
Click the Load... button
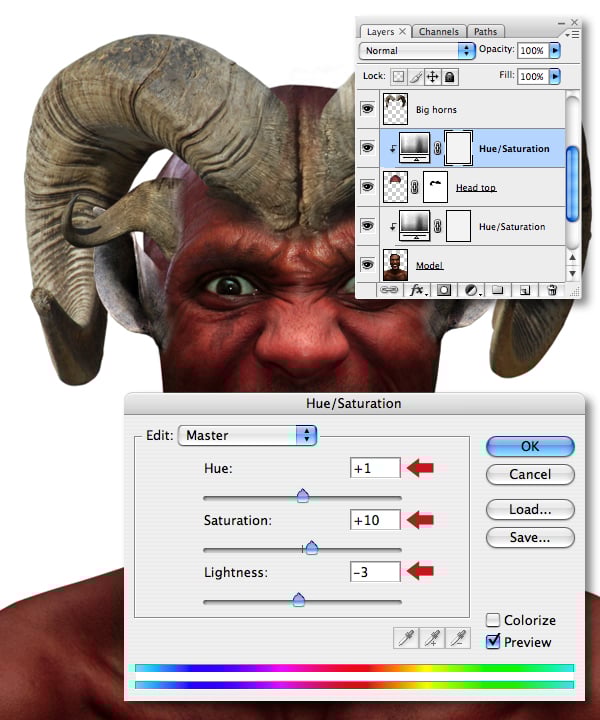point(530,509)
